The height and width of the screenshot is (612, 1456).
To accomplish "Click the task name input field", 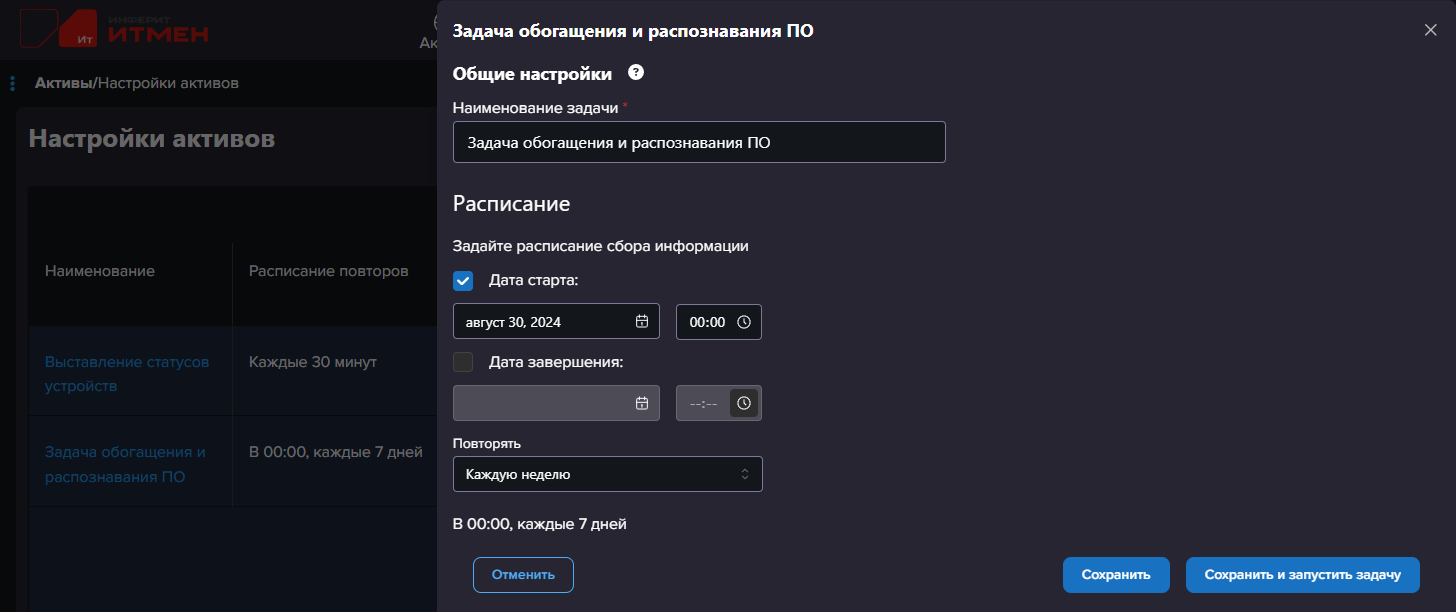I will point(698,142).
